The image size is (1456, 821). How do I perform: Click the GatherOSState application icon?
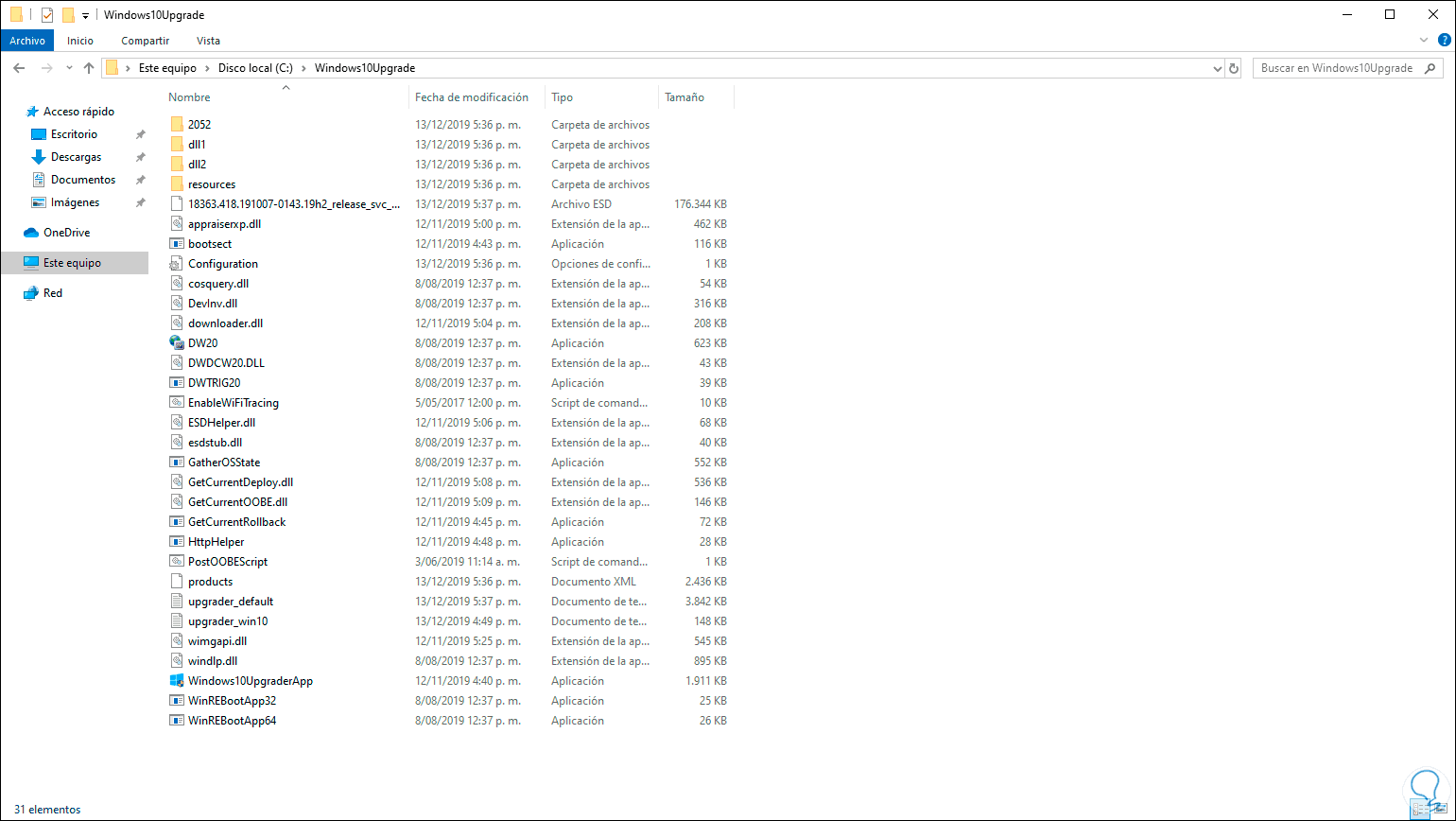pyautogui.click(x=177, y=463)
